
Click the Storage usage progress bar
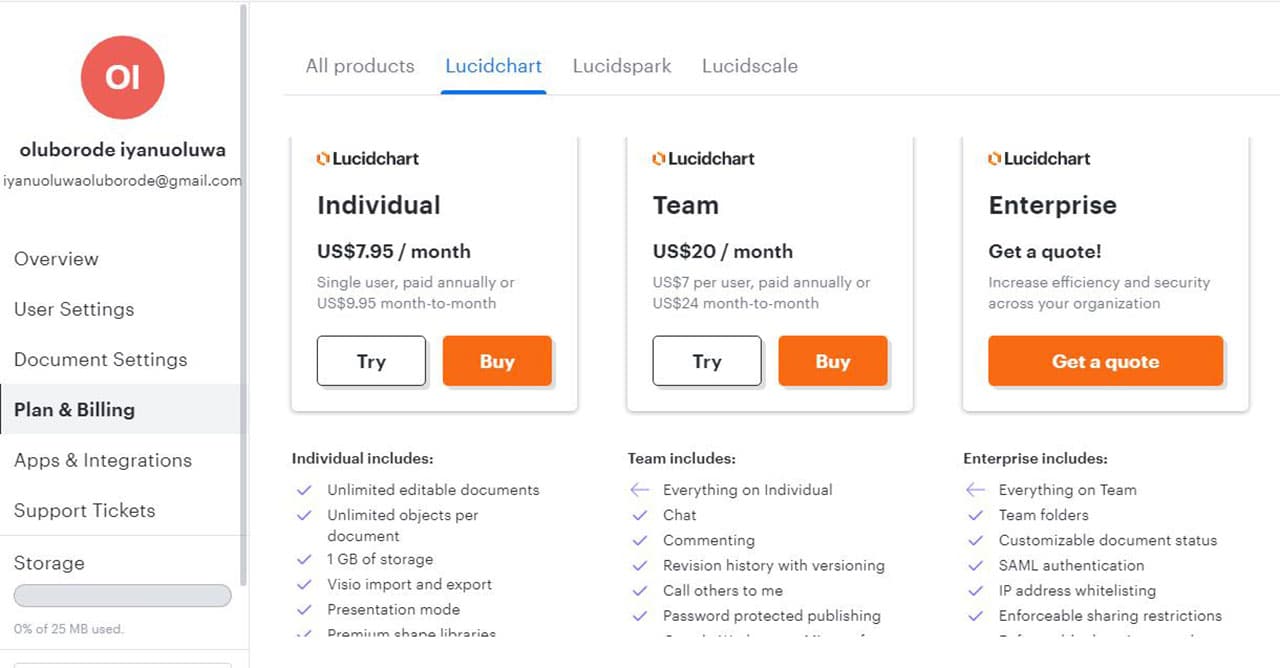(122, 596)
